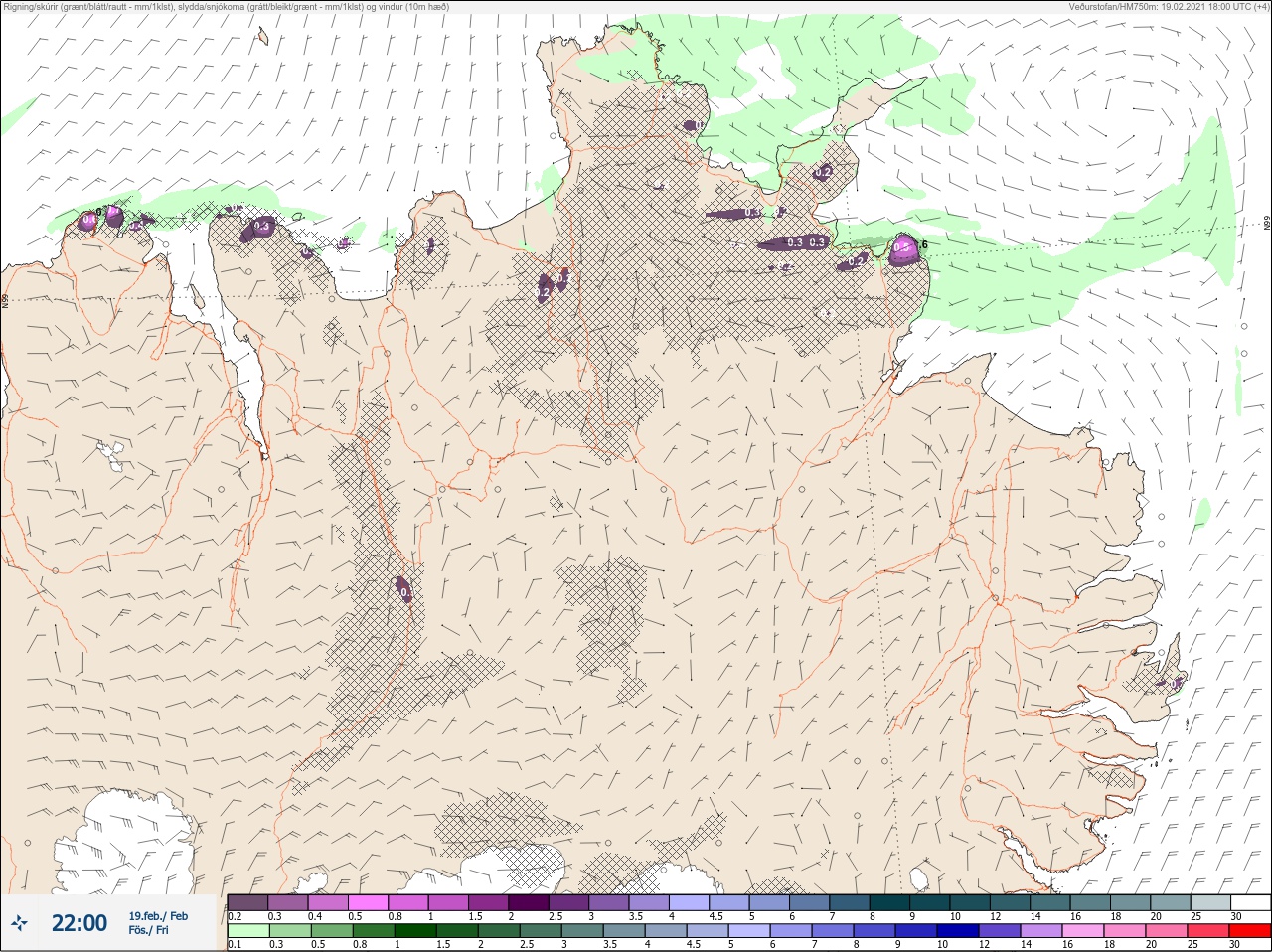The height and width of the screenshot is (952, 1272).
Task: Select upper legend swatch between 0.2 and 0.3
Action: pyautogui.click(x=247, y=901)
